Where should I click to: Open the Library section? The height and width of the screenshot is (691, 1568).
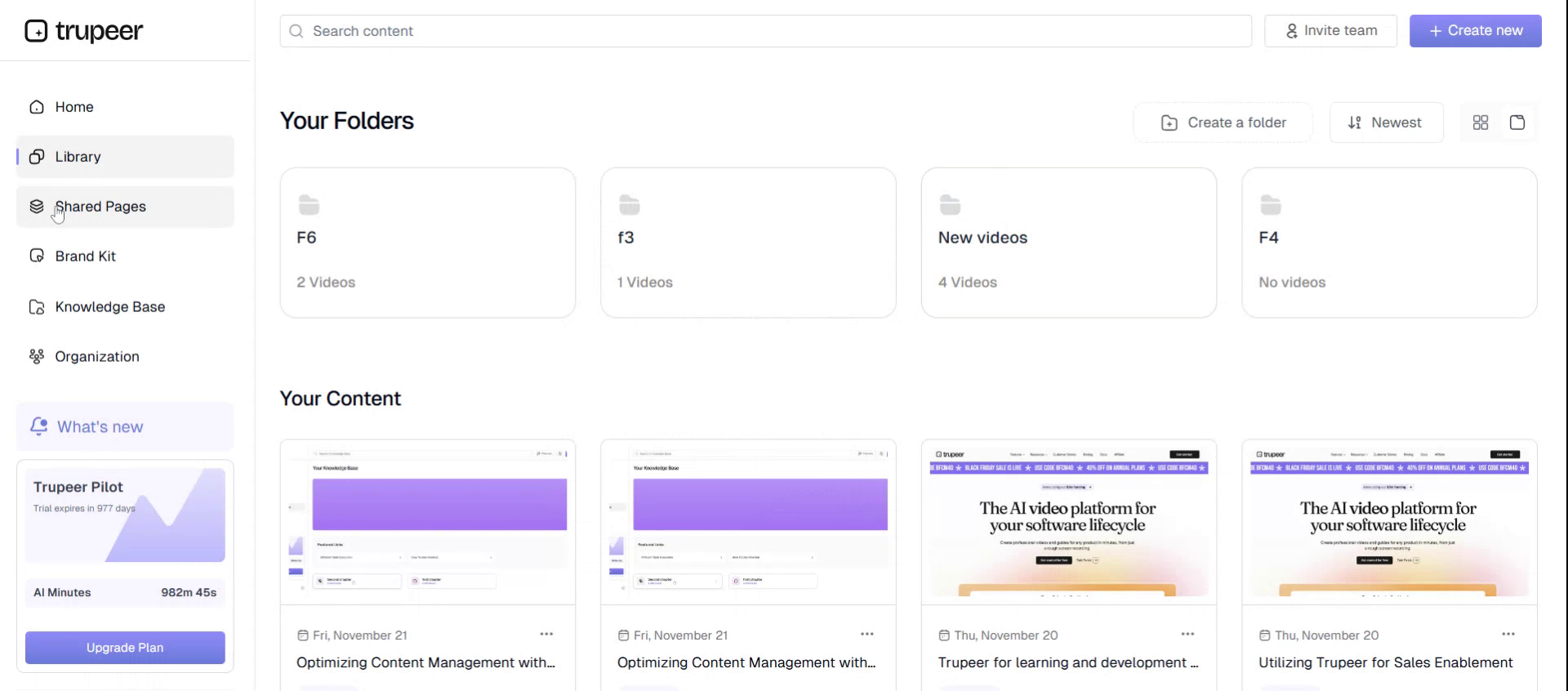coord(125,157)
